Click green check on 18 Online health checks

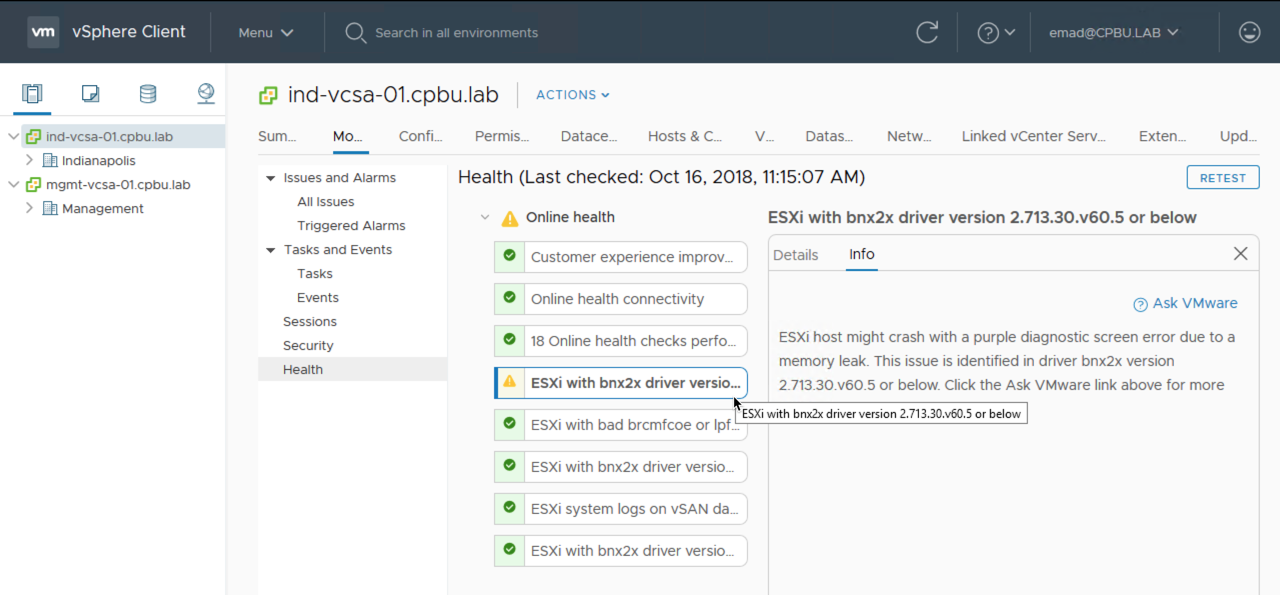(509, 340)
